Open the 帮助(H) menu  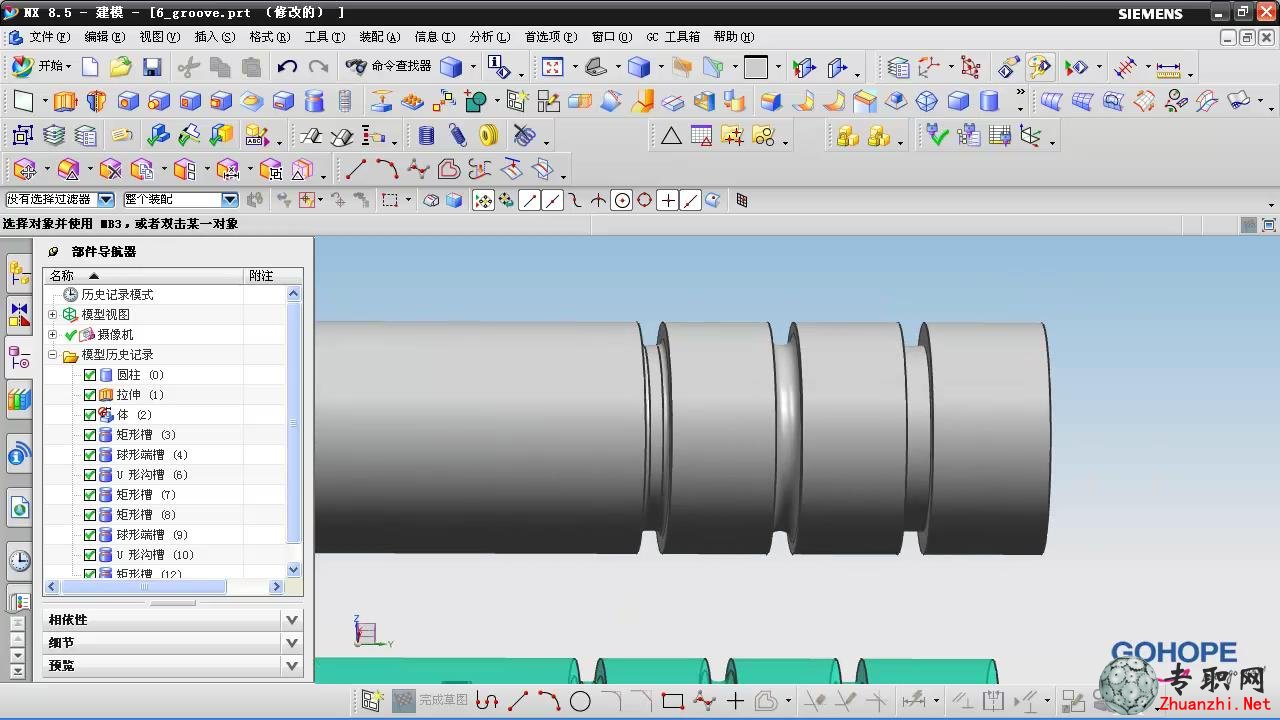click(x=734, y=37)
